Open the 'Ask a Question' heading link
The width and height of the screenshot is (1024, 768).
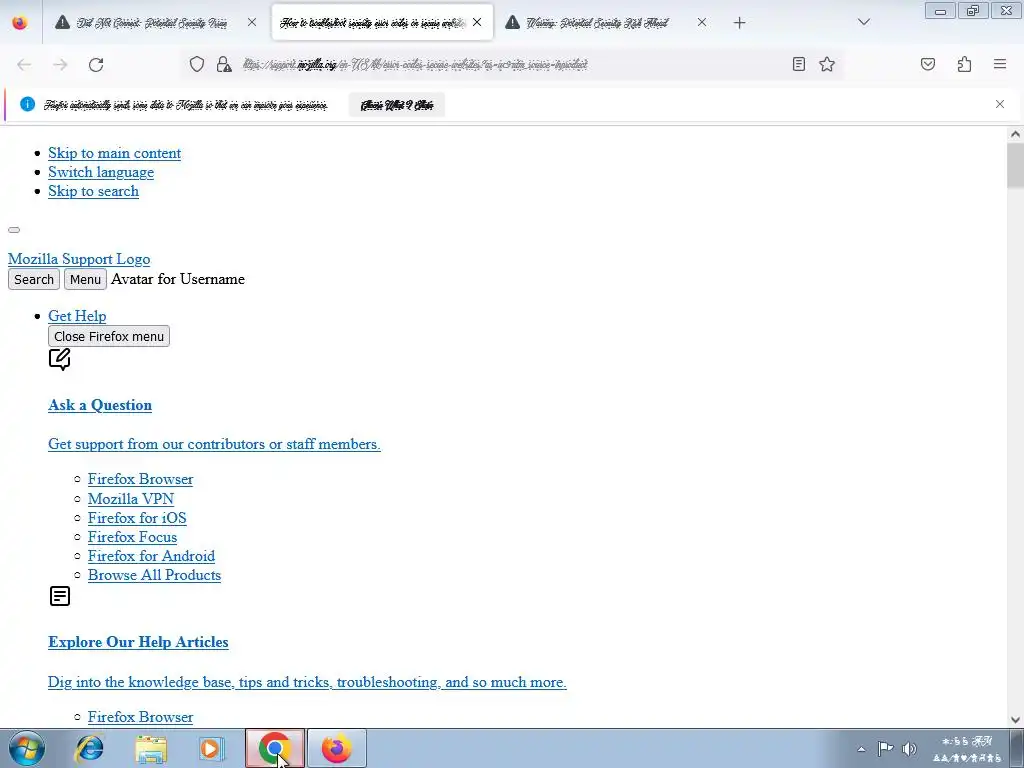(100, 405)
